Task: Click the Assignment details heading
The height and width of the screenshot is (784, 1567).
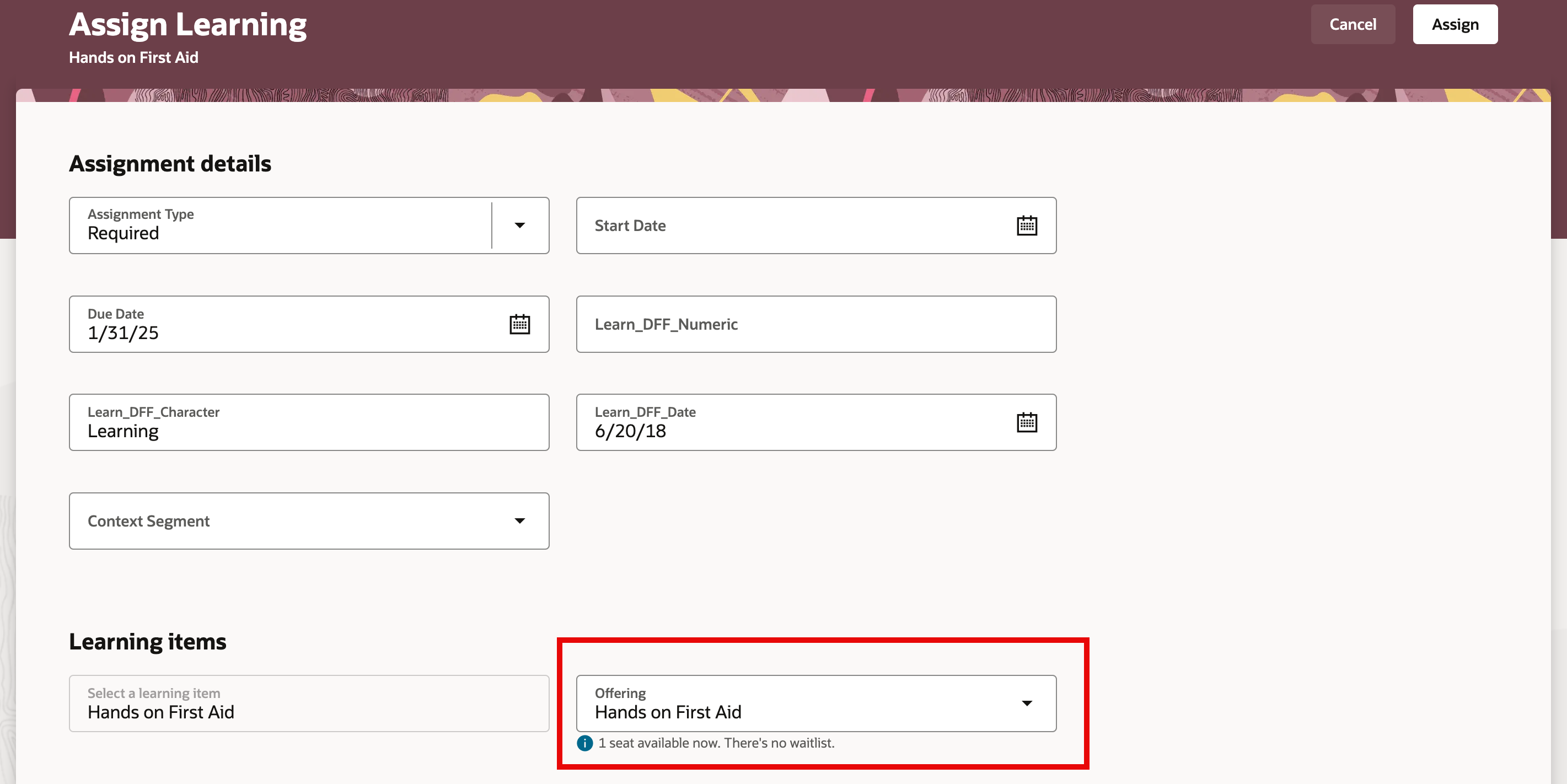Action: [x=170, y=164]
